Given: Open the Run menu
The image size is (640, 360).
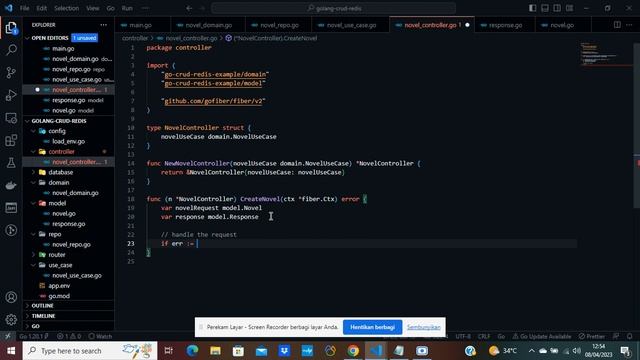Looking at the screenshot, I should 127,8.
